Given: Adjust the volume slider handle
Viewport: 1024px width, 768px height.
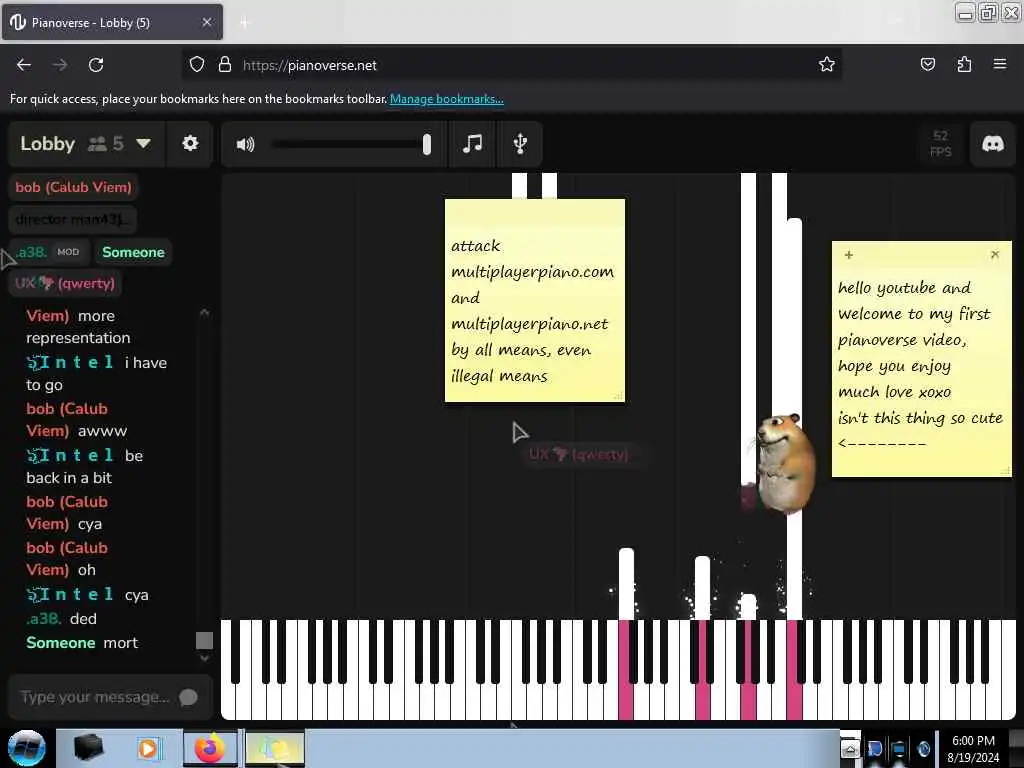Looking at the screenshot, I should pos(426,144).
